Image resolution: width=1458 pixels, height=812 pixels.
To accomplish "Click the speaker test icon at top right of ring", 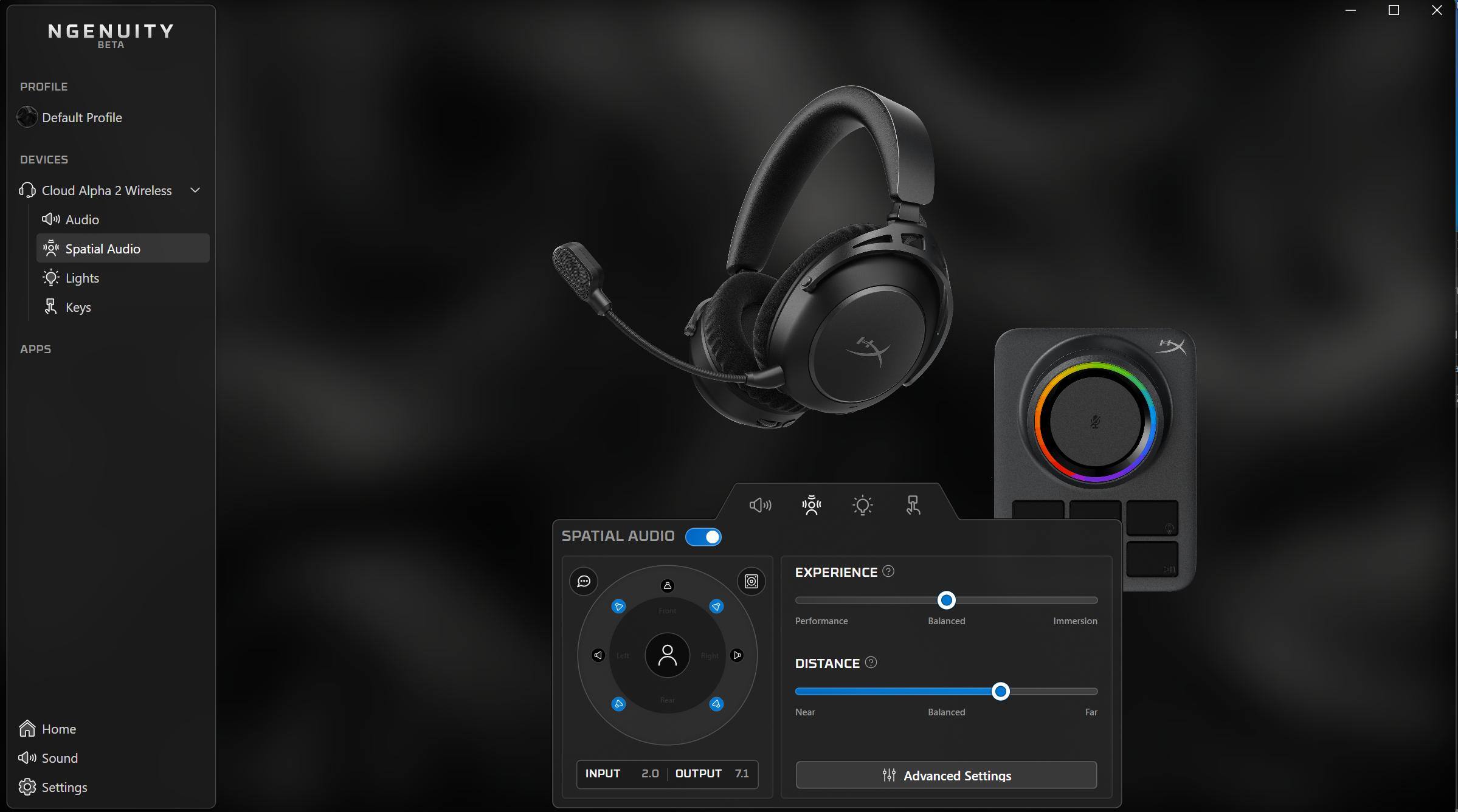I will (751, 582).
